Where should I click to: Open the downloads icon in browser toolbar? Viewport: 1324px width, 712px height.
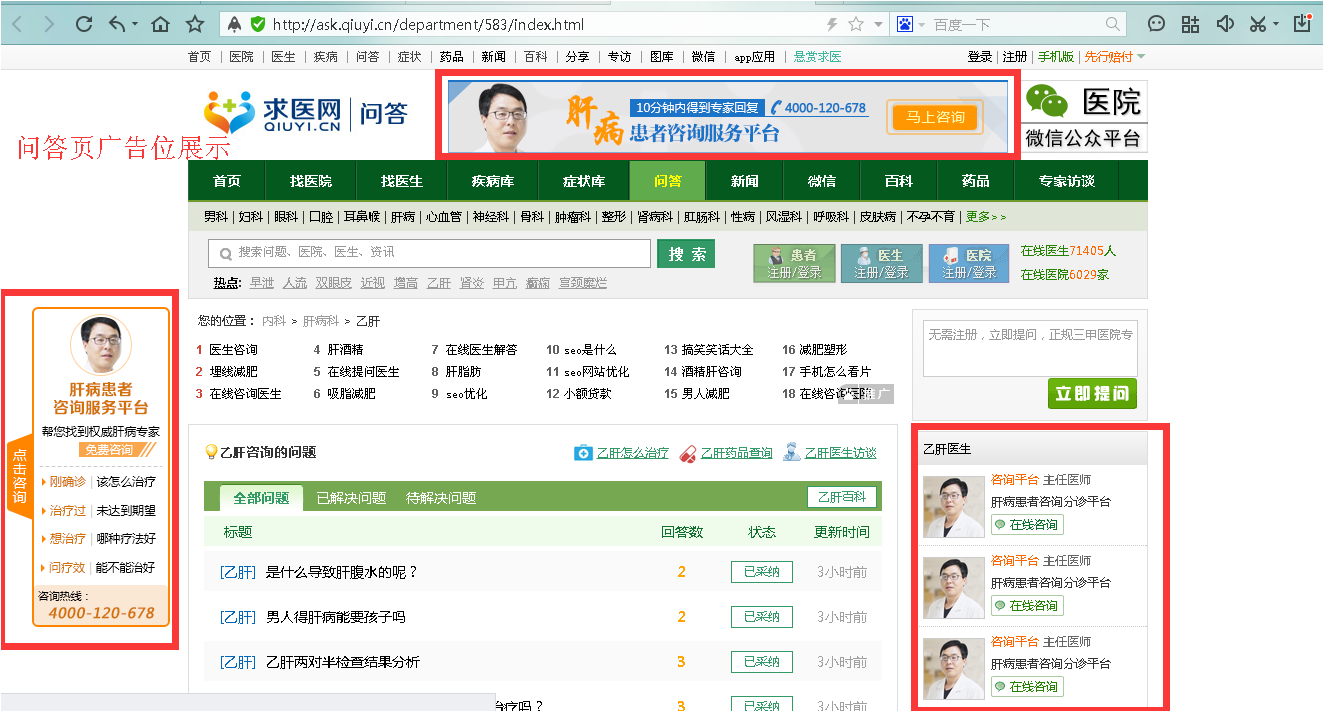click(1302, 24)
